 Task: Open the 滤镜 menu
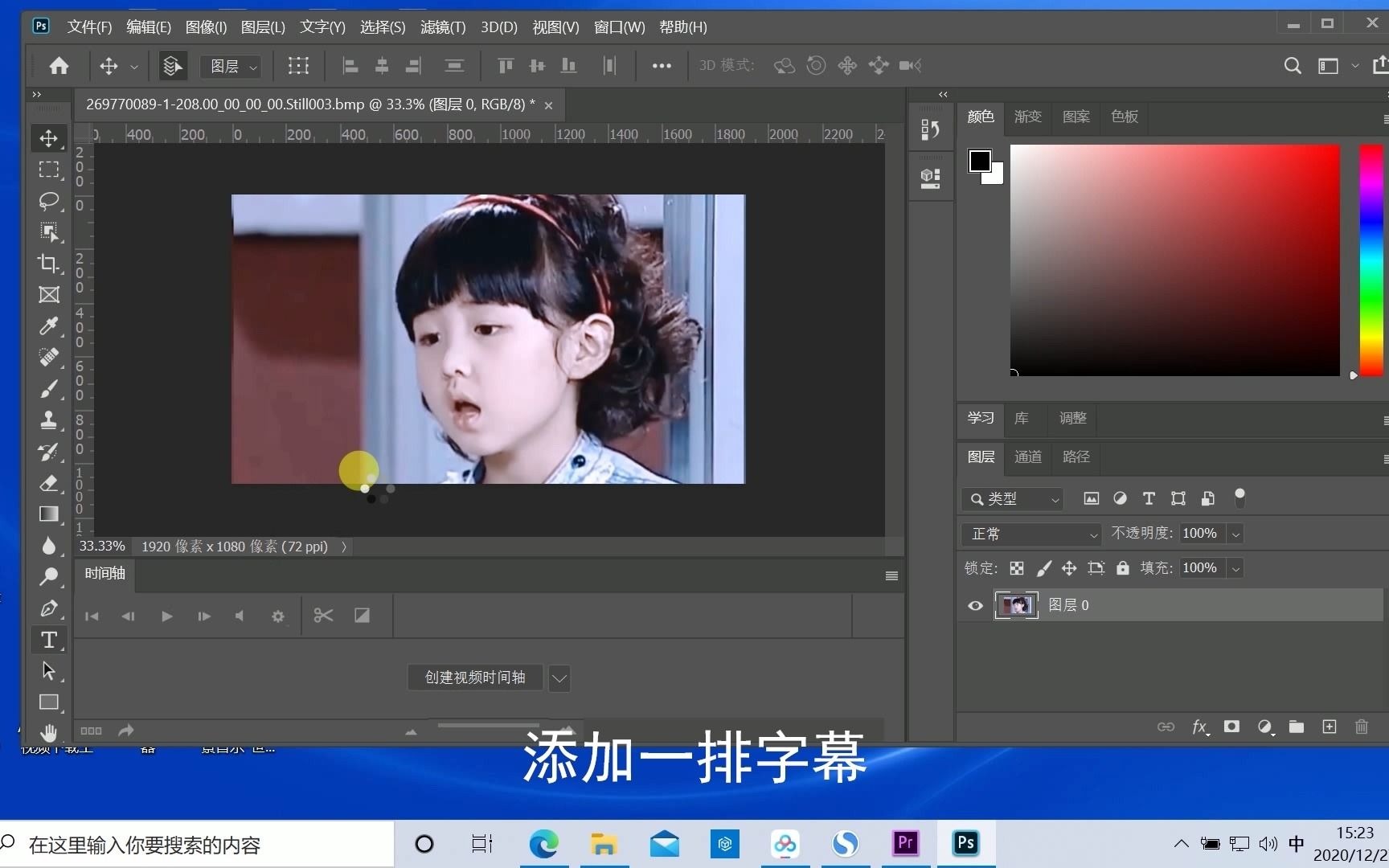[x=442, y=27]
